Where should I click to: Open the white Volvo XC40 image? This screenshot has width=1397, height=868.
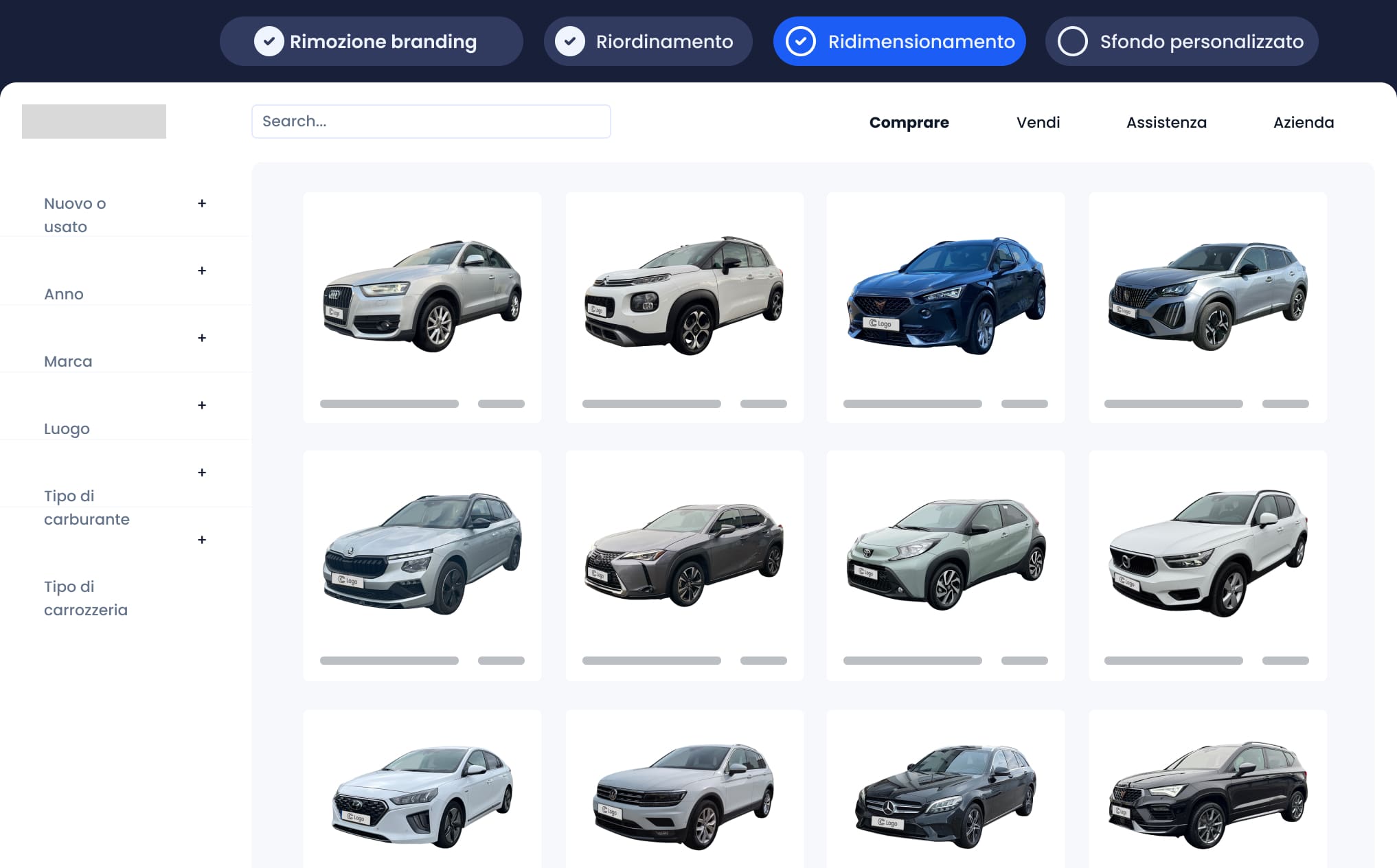click(x=1207, y=553)
